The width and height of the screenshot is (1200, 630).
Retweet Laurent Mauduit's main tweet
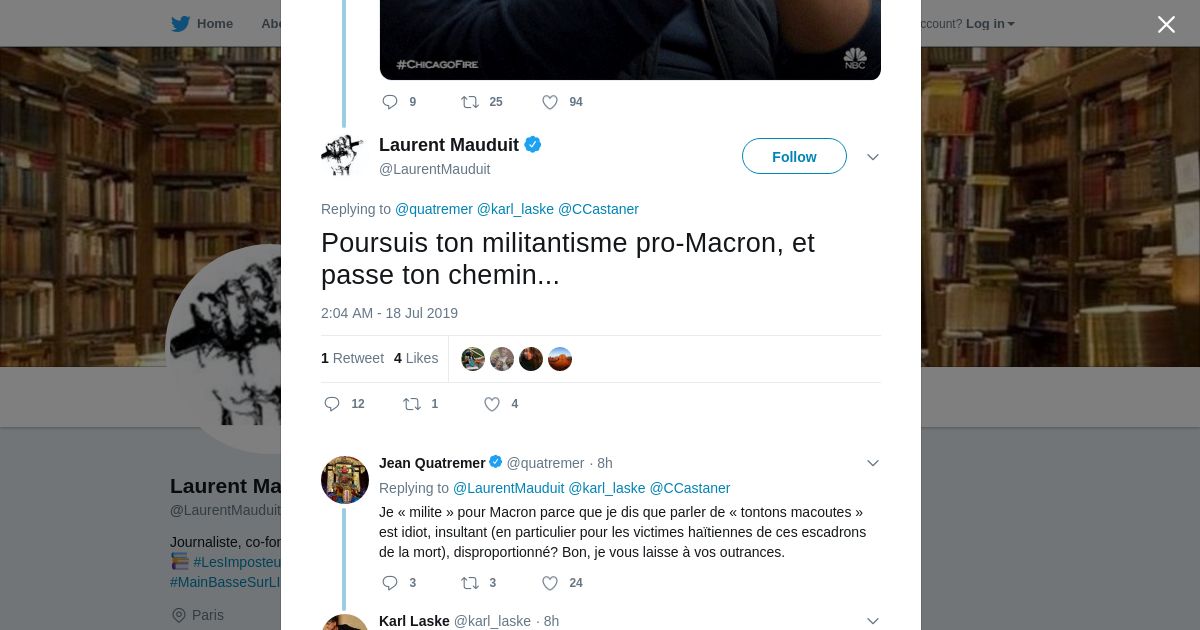click(412, 404)
